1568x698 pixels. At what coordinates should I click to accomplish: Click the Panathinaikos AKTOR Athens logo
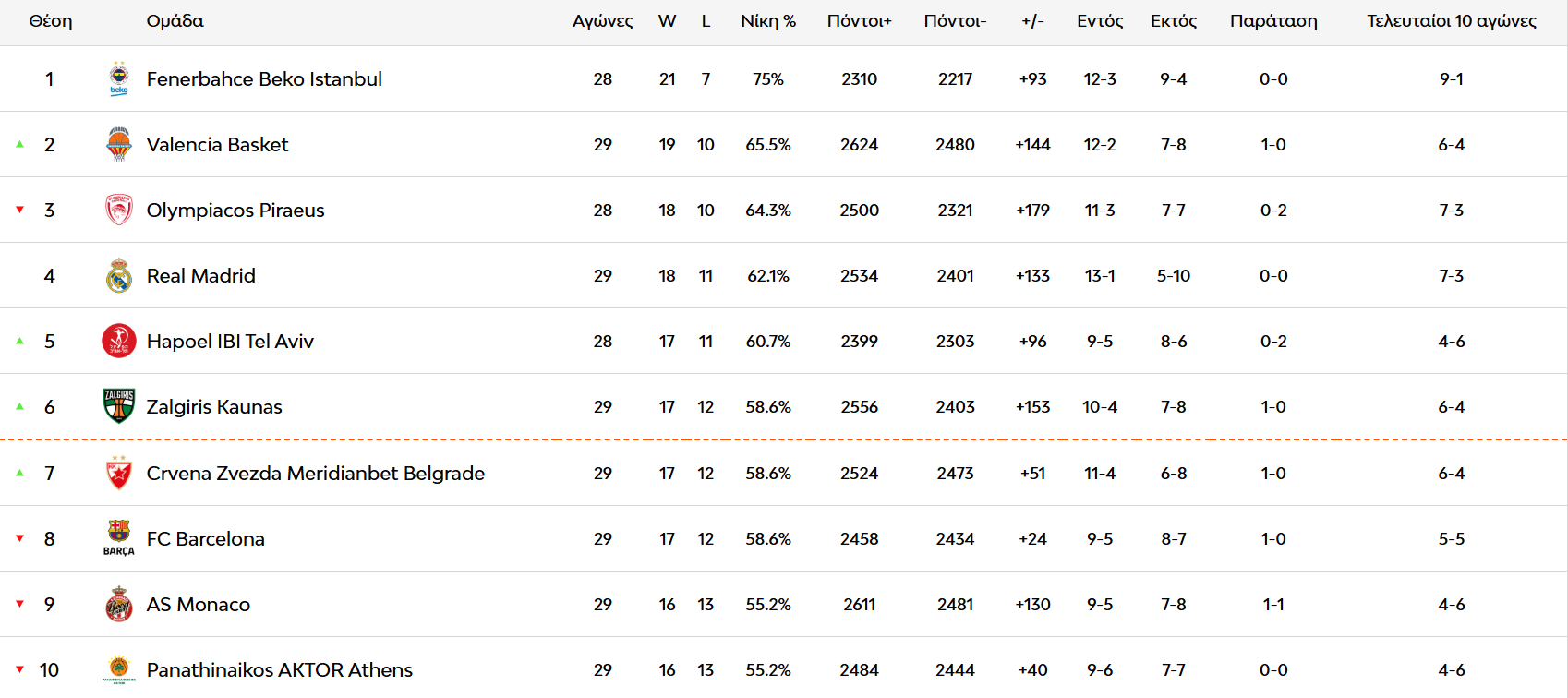pos(119,669)
